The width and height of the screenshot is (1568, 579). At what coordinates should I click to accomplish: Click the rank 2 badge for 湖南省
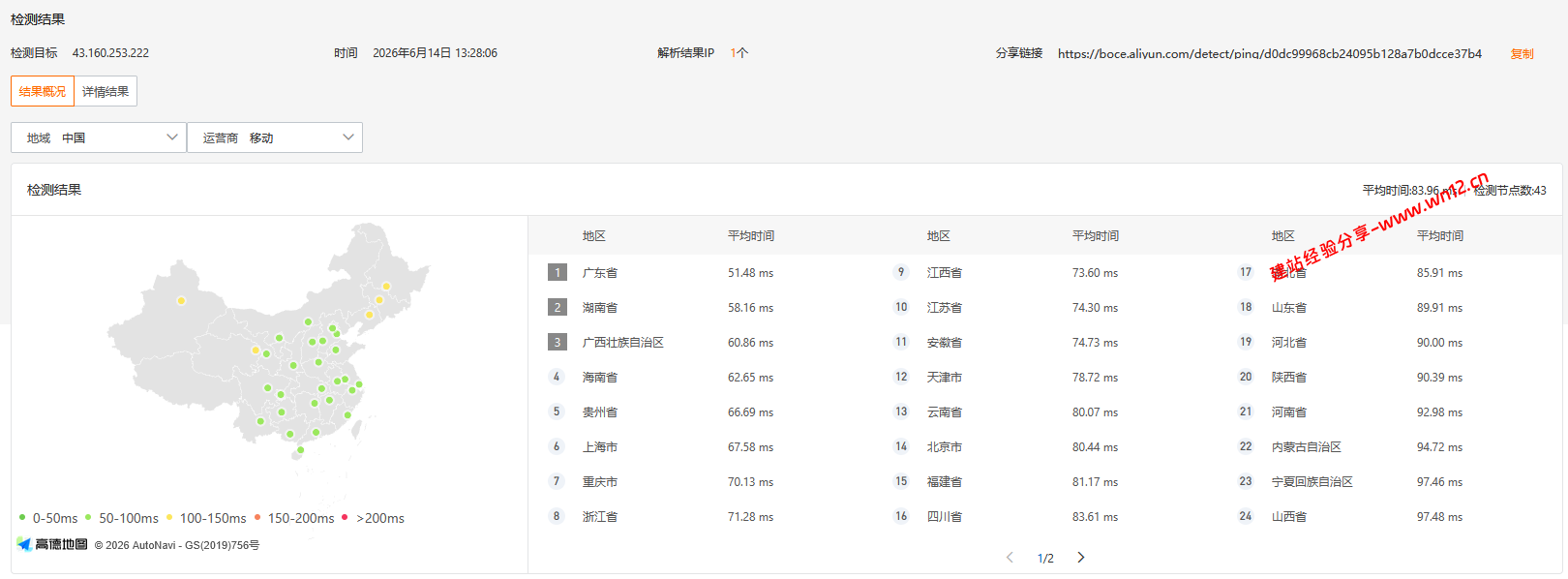[557, 307]
